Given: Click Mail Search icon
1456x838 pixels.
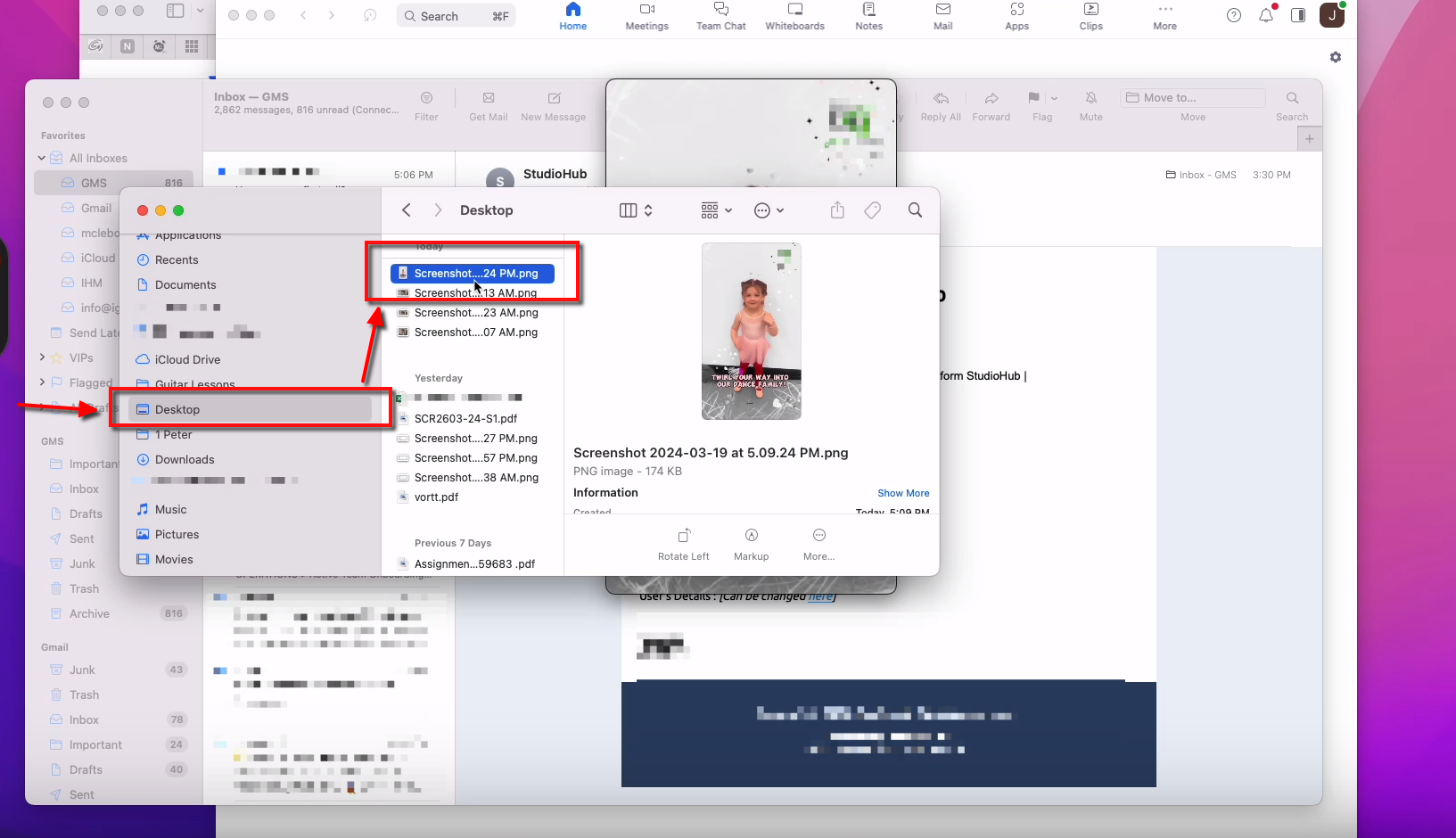Looking at the screenshot, I should pos(1292,98).
